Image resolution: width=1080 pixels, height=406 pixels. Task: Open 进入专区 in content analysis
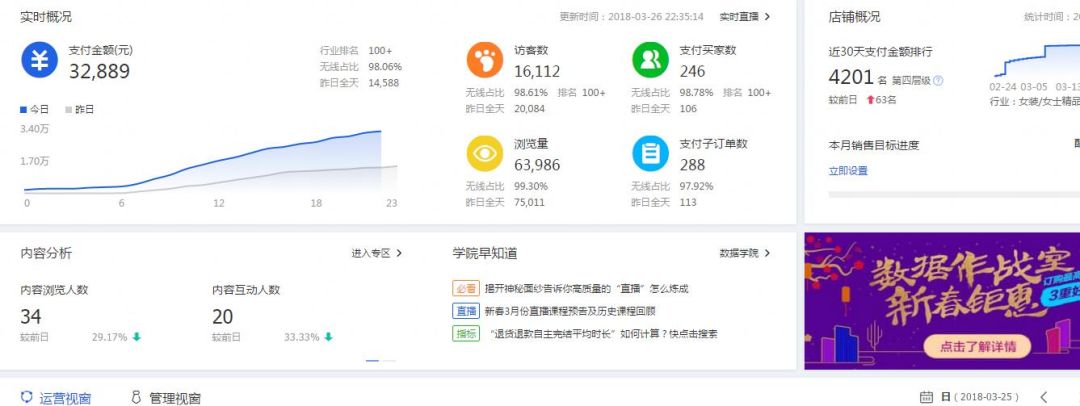point(371,254)
